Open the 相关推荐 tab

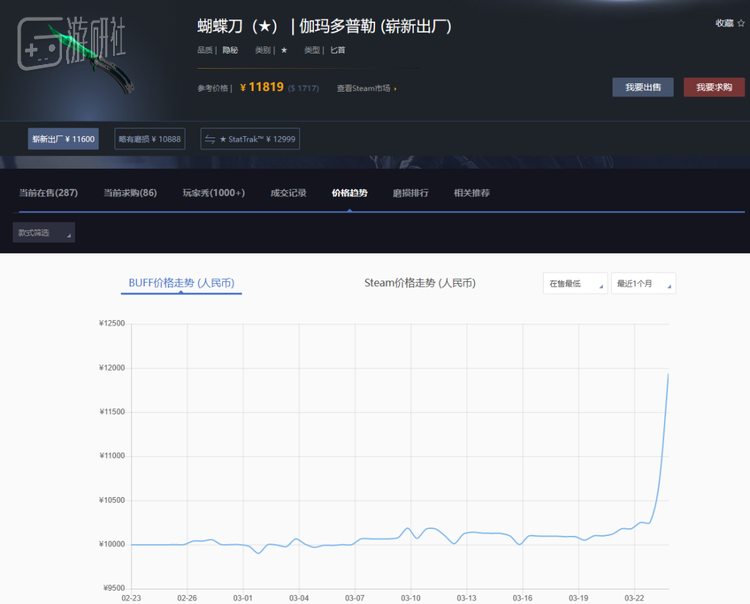point(471,193)
